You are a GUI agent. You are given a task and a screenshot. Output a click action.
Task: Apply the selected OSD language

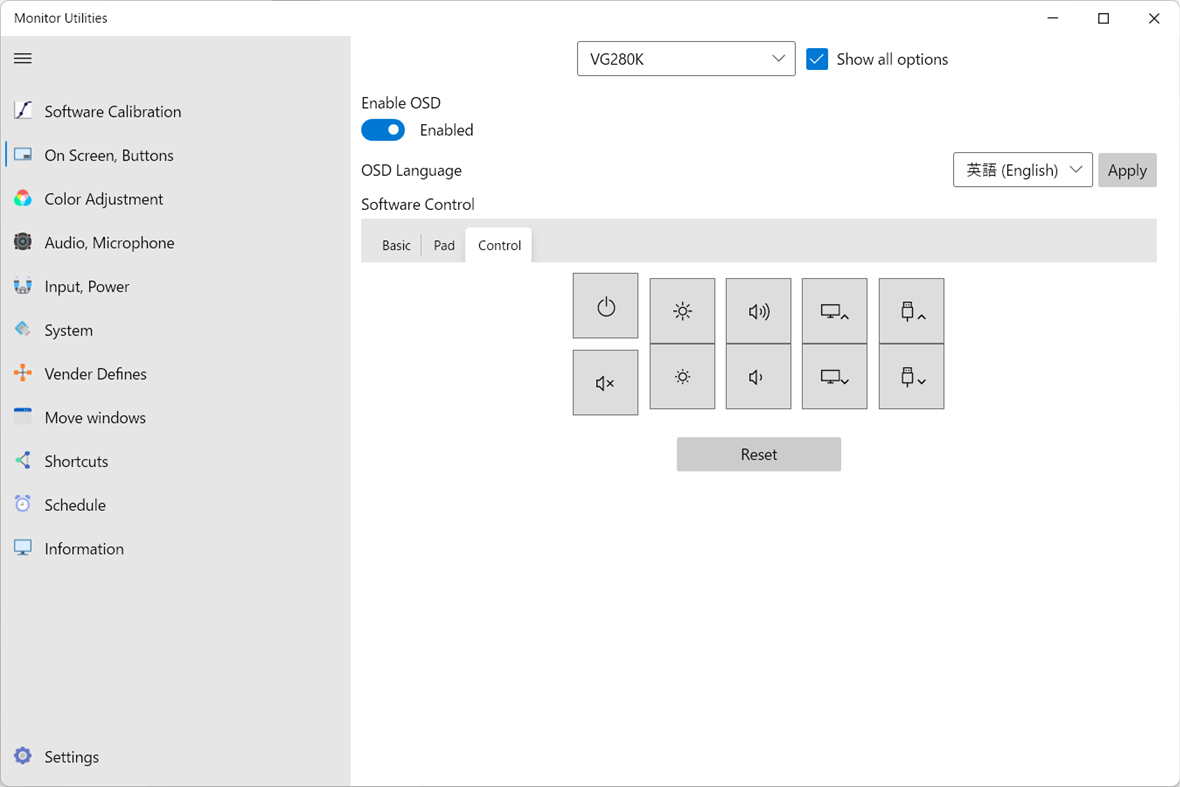click(1127, 169)
